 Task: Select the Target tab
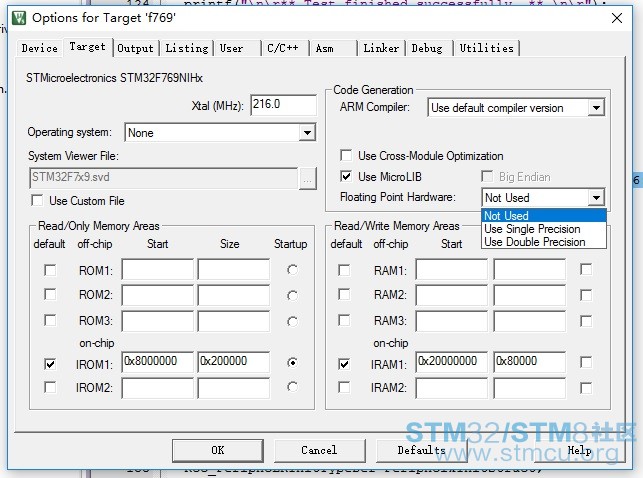87,47
